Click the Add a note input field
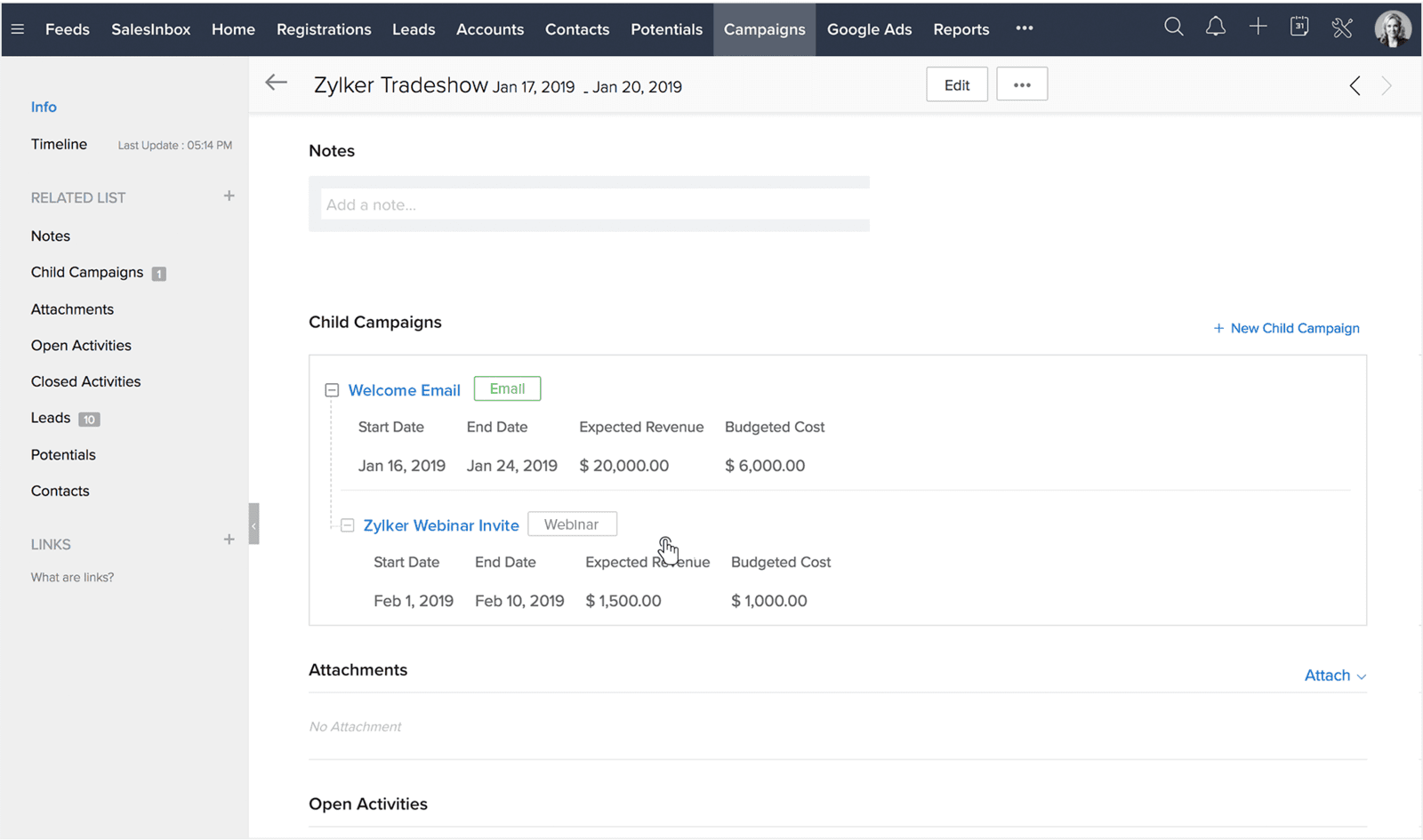Image resolution: width=1423 pixels, height=840 pixels. 589,204
